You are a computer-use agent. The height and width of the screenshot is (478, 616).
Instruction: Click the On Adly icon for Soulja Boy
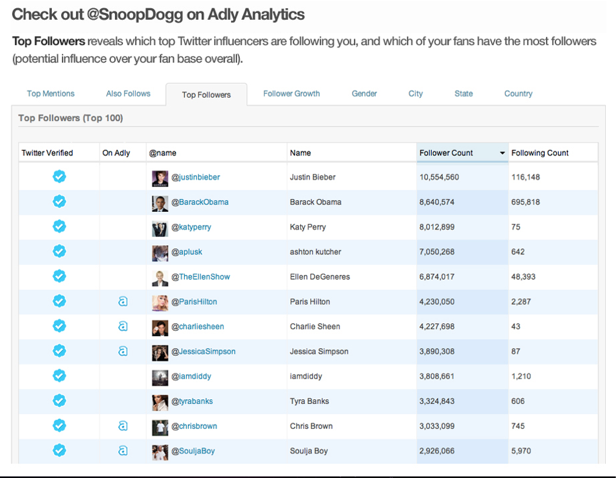123,450
